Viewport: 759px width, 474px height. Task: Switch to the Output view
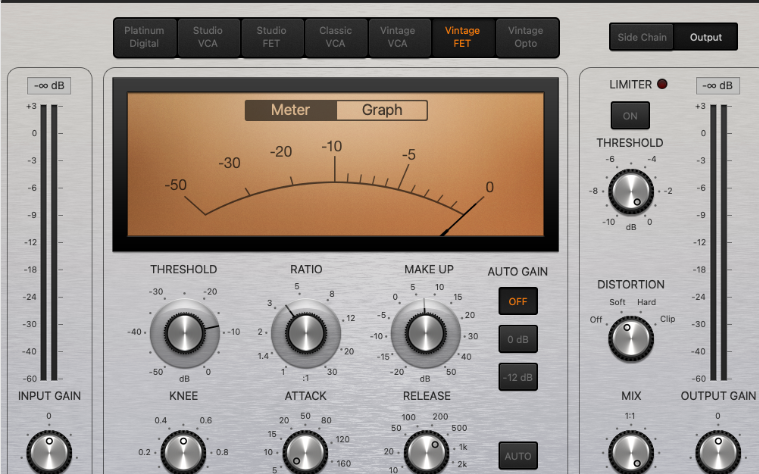pos(706,37)
